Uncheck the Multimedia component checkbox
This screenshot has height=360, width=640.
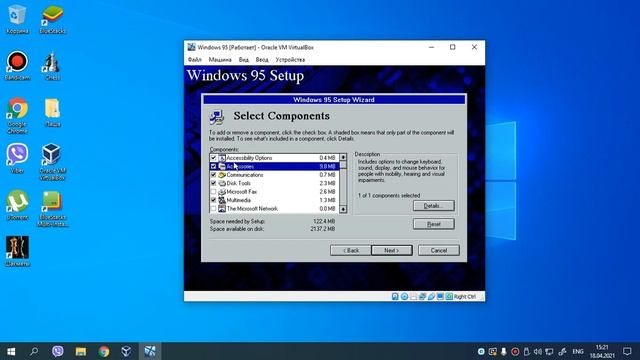pos(213,200)
